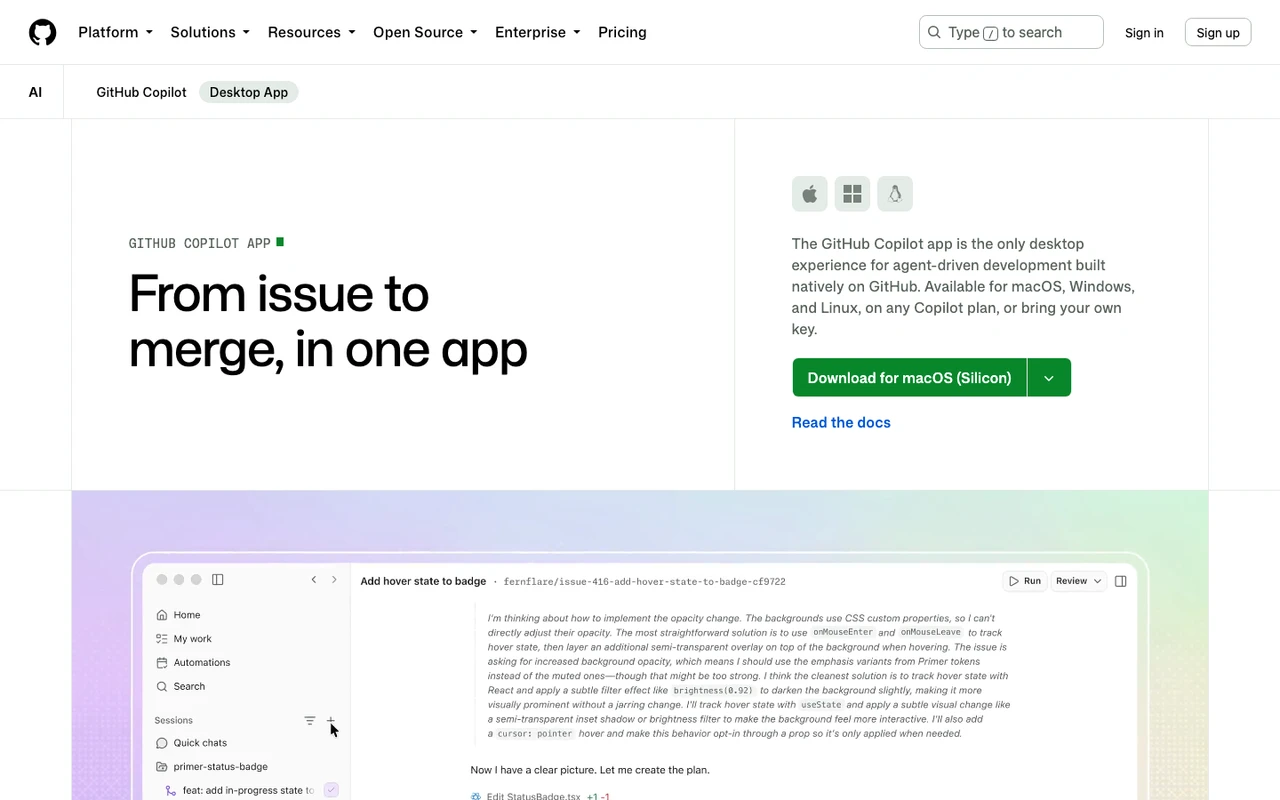This screenshot has width=1280, height=800.
Task: Open the download options chevron
Action: [x=1049, y=378]
